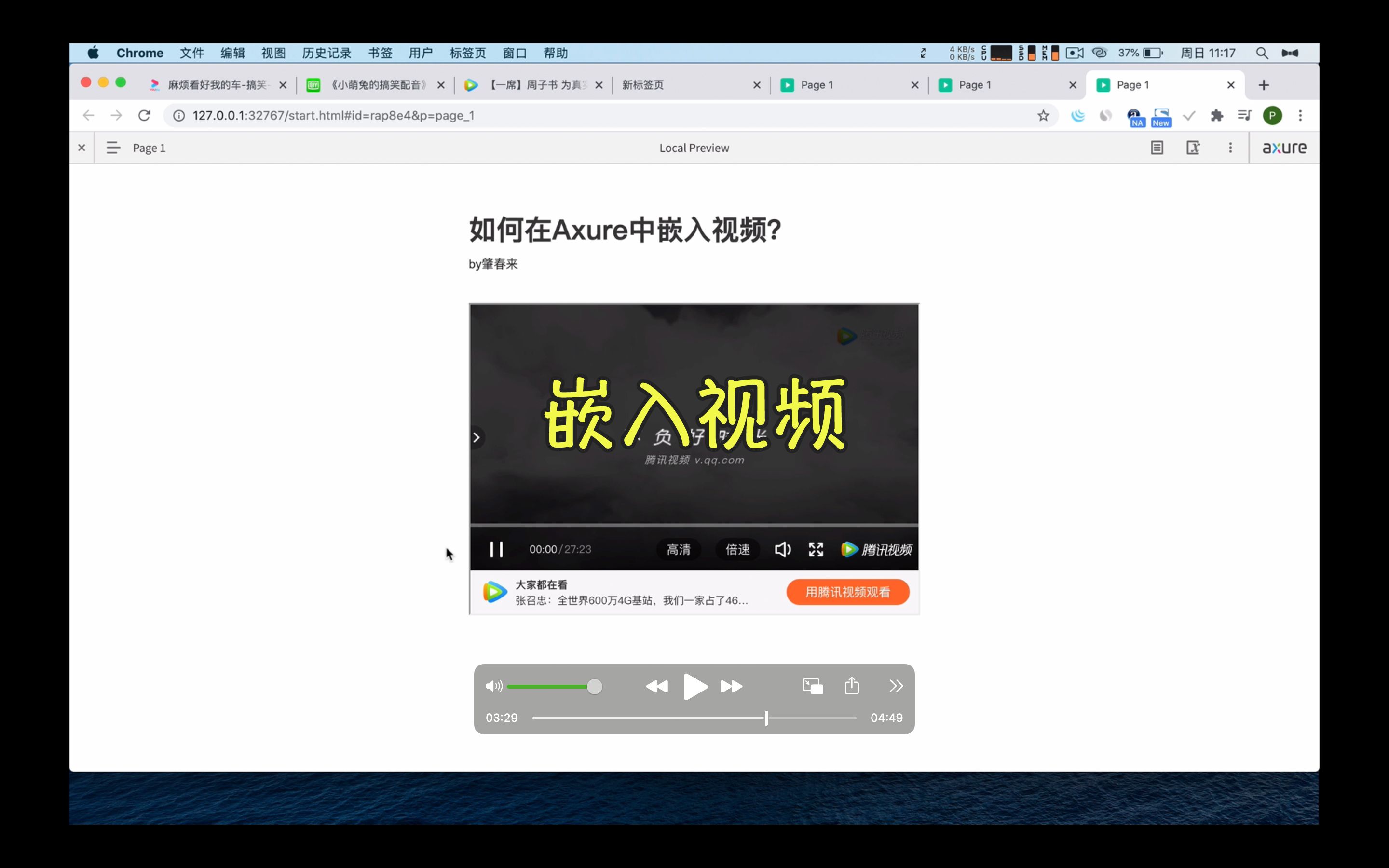Open Chrome three-dot menu
This screenshot has width=1389, height=868.
(x=1301, y=115)
